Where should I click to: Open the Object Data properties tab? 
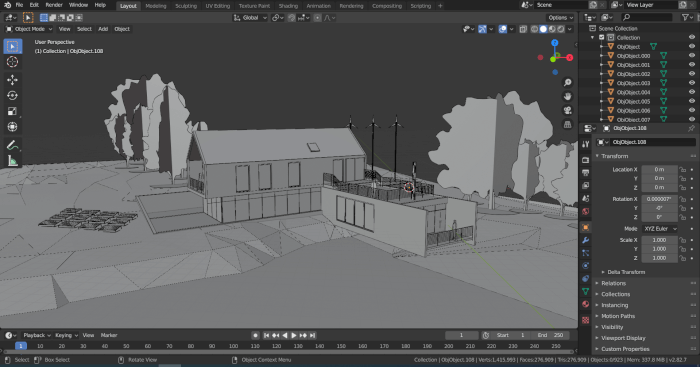586,291
